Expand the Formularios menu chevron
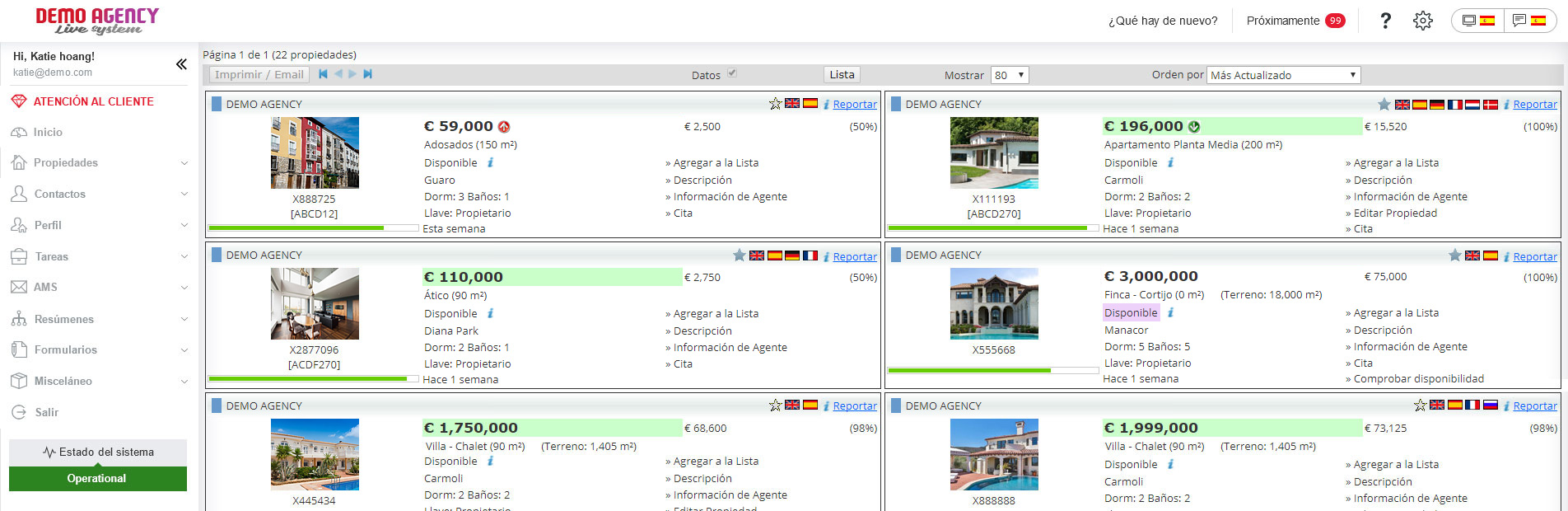Image resolution: width=1568 pixels, height=511 pixels. 184,350
